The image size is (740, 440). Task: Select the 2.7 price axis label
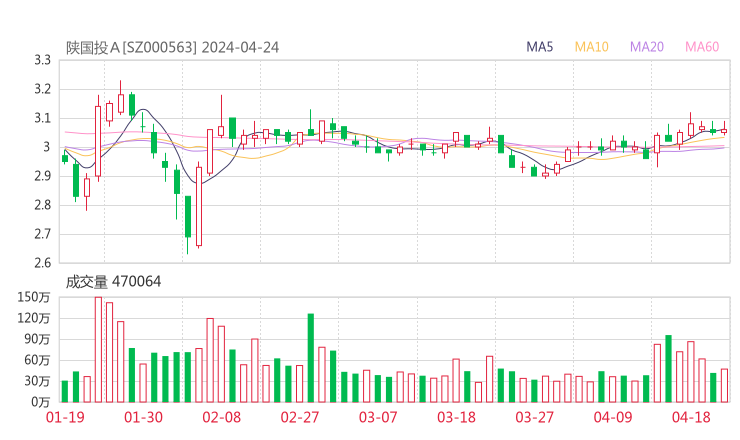[x=42, y=234]
